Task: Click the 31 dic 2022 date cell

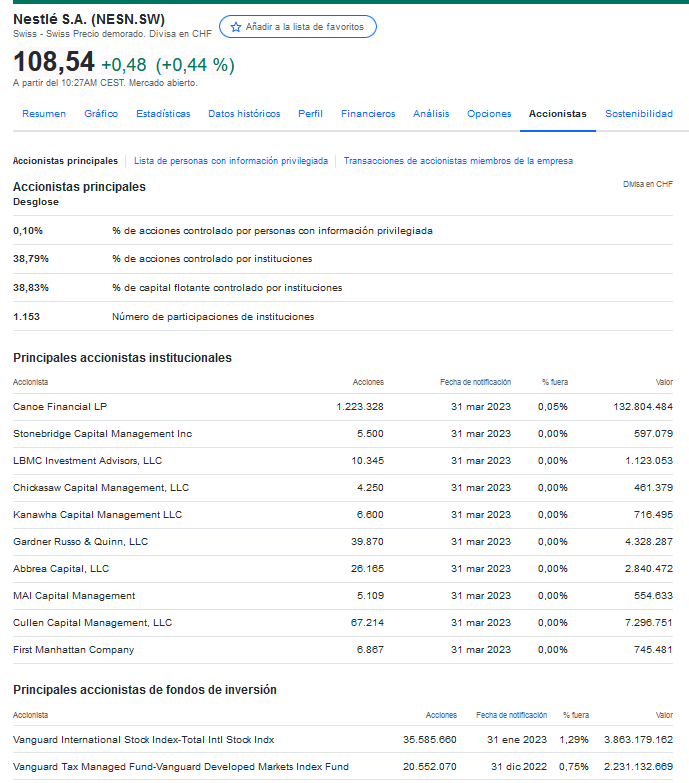Action: point(519,766)
